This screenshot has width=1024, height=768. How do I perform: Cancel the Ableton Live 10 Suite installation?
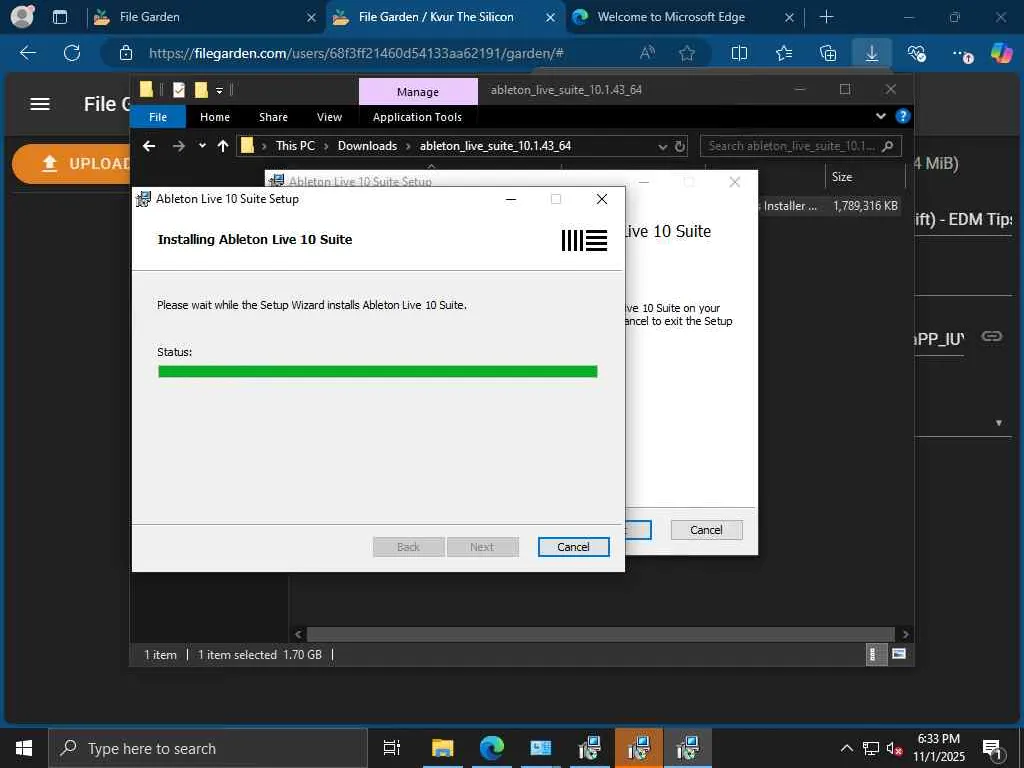[573, 547]
